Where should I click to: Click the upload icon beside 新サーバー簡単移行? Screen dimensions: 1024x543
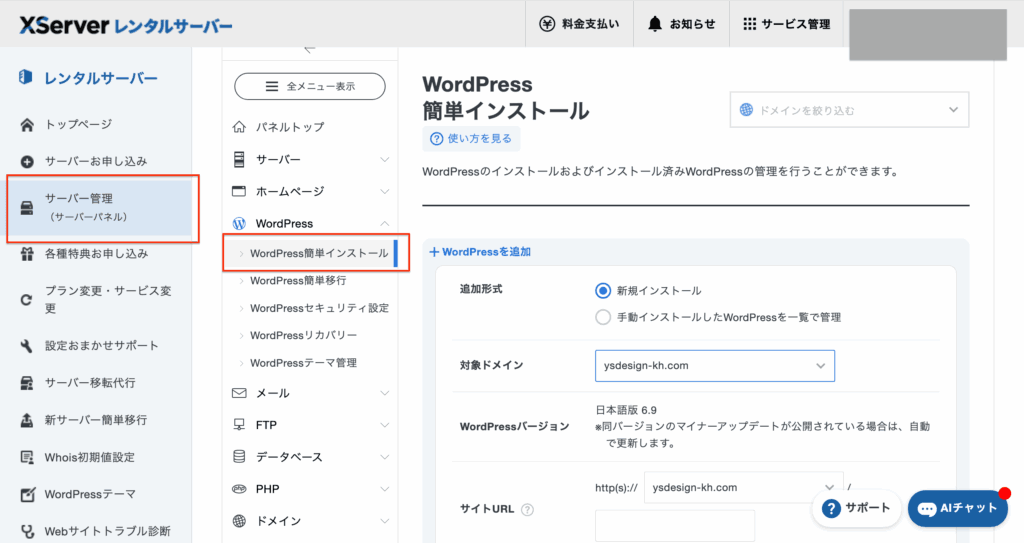[x=27, y=420]
